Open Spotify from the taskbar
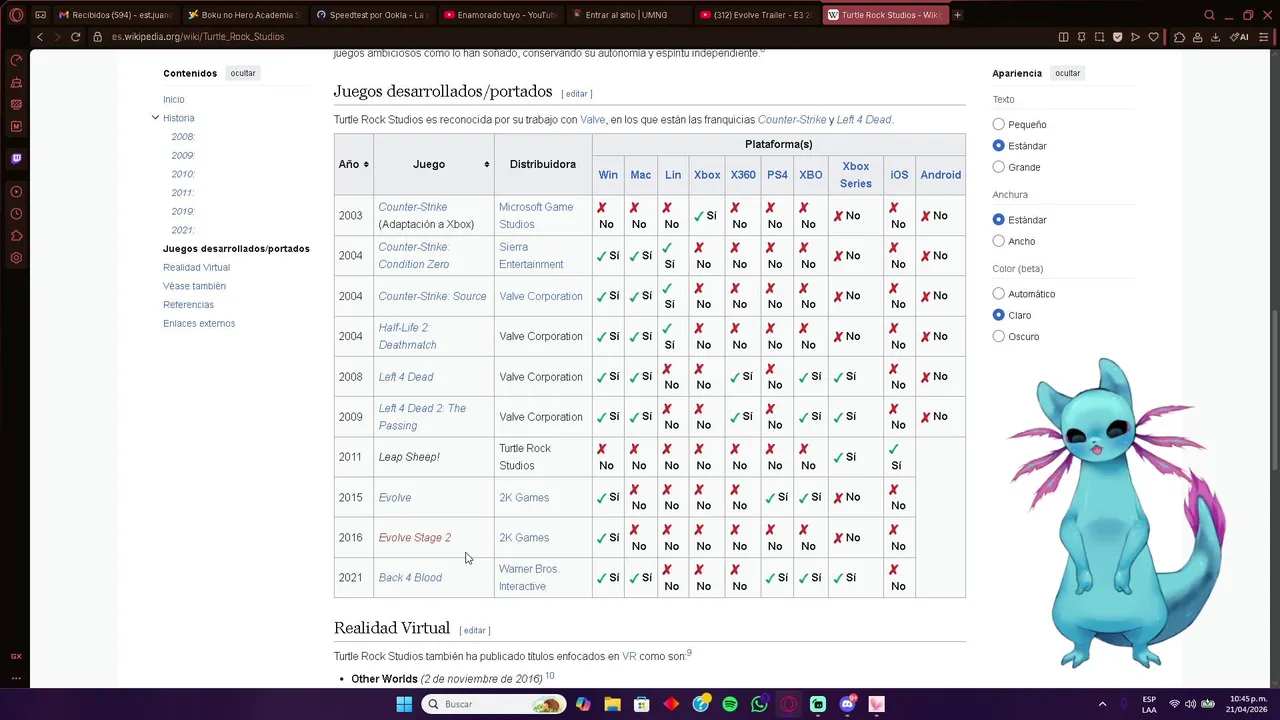Image resolution: width=1280 pixels, height=720 pixels. point(730,704)
